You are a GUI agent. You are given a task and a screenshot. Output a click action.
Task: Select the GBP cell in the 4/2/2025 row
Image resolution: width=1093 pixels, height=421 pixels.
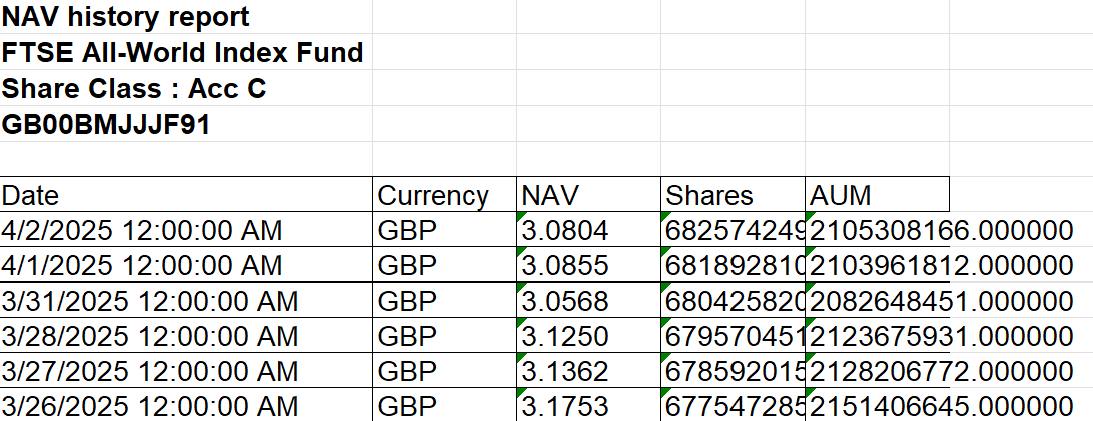click(x=445, y=229)
